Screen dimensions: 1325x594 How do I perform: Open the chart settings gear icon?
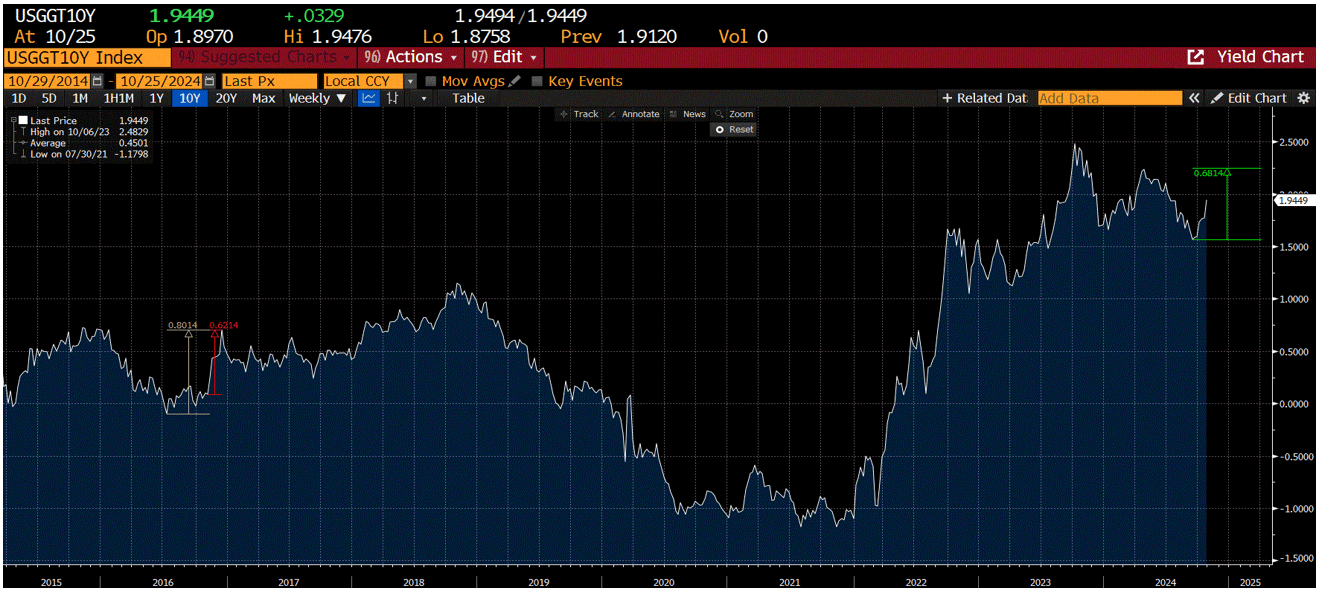(x=1302, y=97)
